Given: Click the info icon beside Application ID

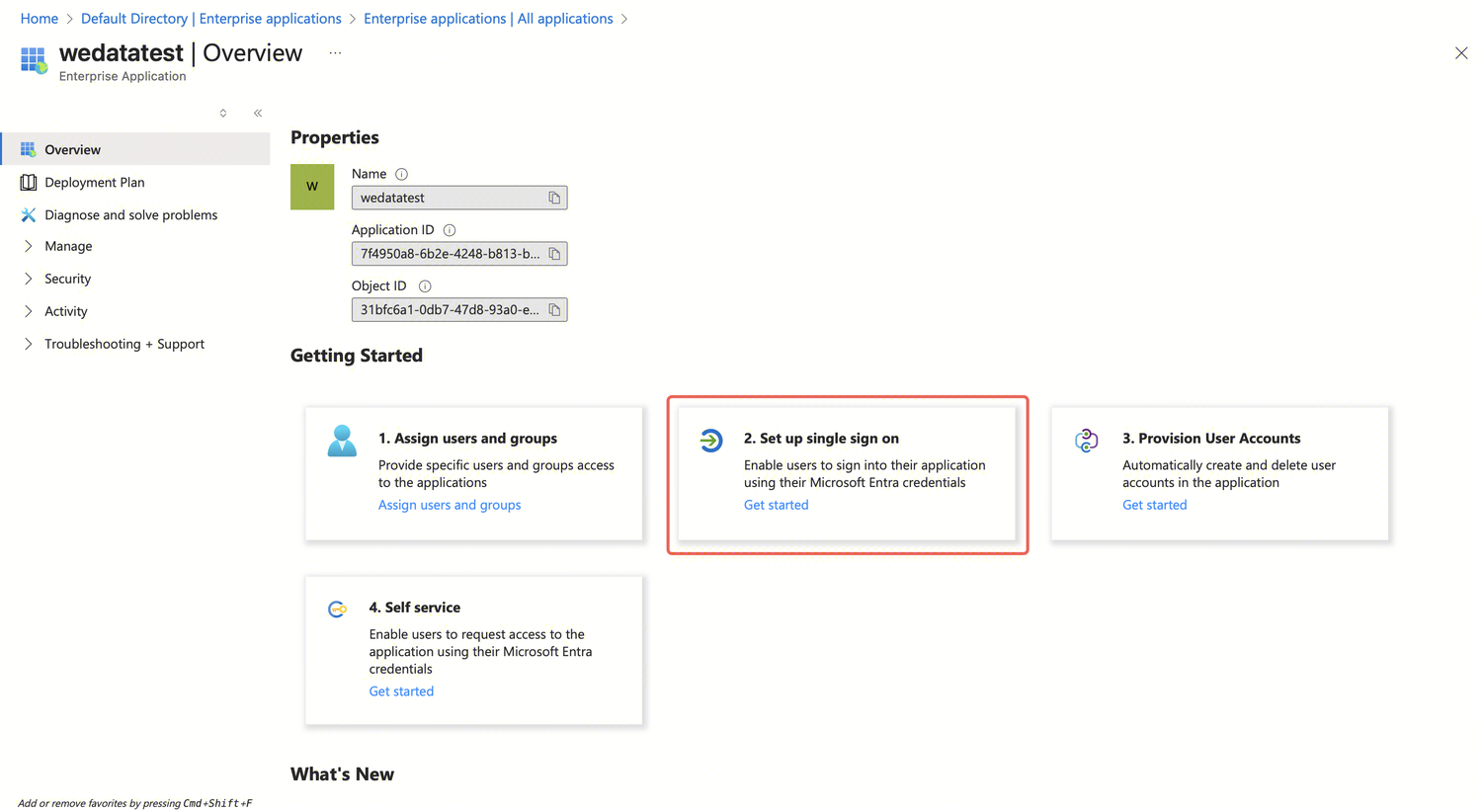Looking at the screenshot, I should pos(450,230).
